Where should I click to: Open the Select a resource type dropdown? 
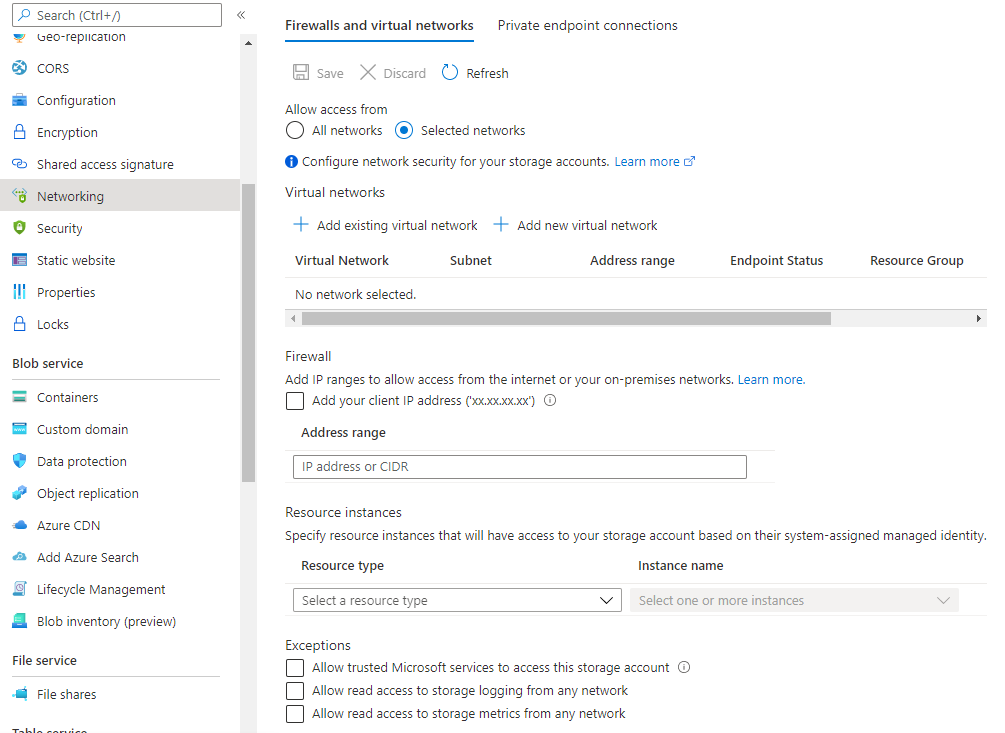[457, 600]
